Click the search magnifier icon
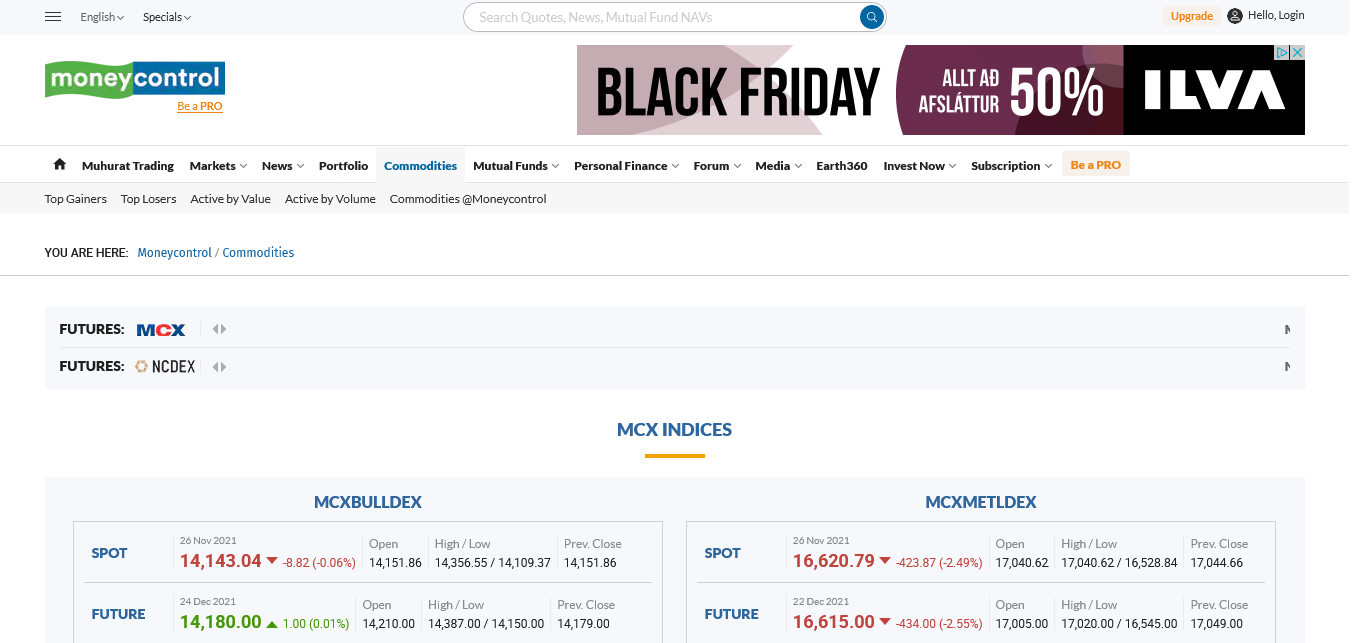Screen dimensions: 1366x643 [x=872, y=17]
